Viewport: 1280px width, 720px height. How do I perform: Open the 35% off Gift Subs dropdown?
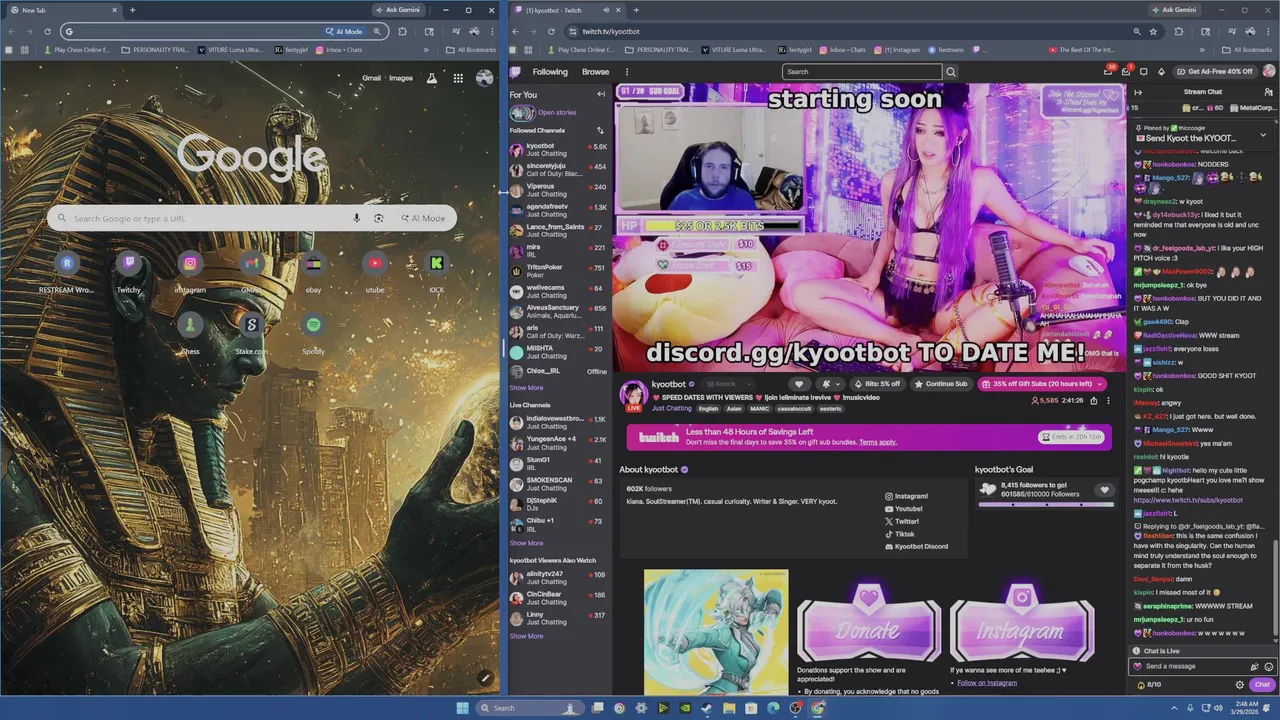point(1042,384)
